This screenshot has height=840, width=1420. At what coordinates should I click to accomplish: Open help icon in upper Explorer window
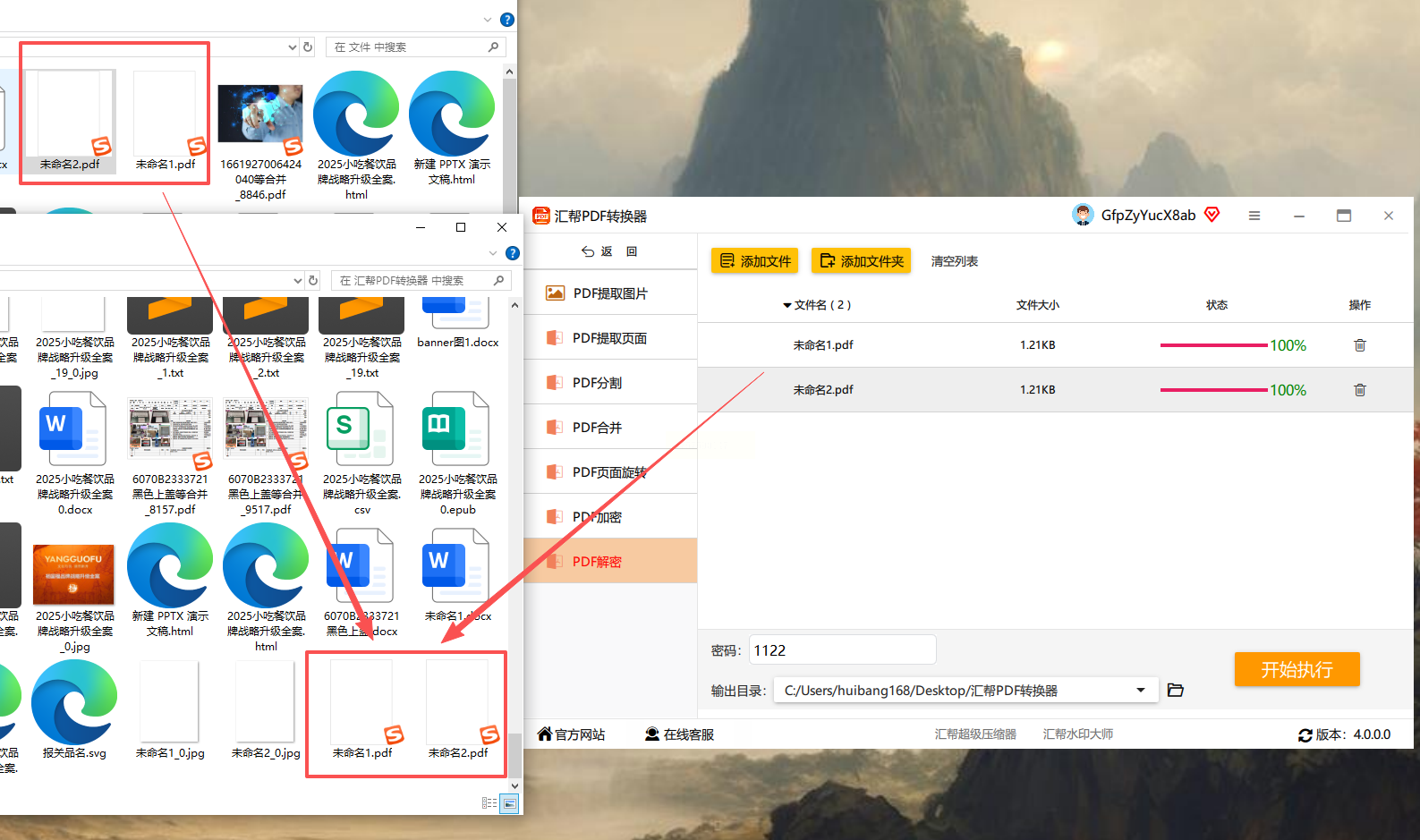[x=507, y=20]
